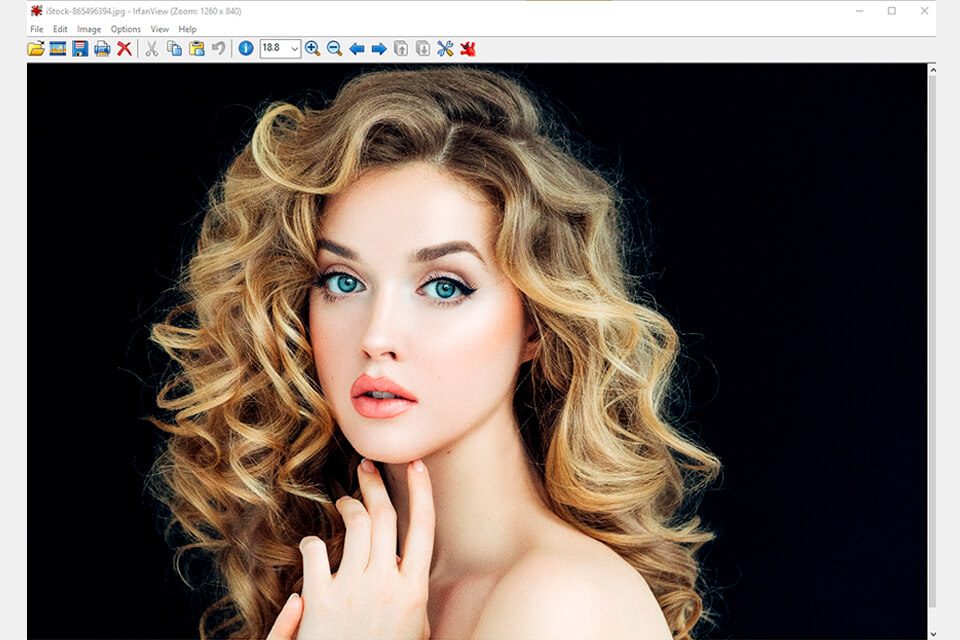Paste from clipboard using the Paste icon
The height and width of the screenshot is (640, 960).
click(x=196, y=47)
